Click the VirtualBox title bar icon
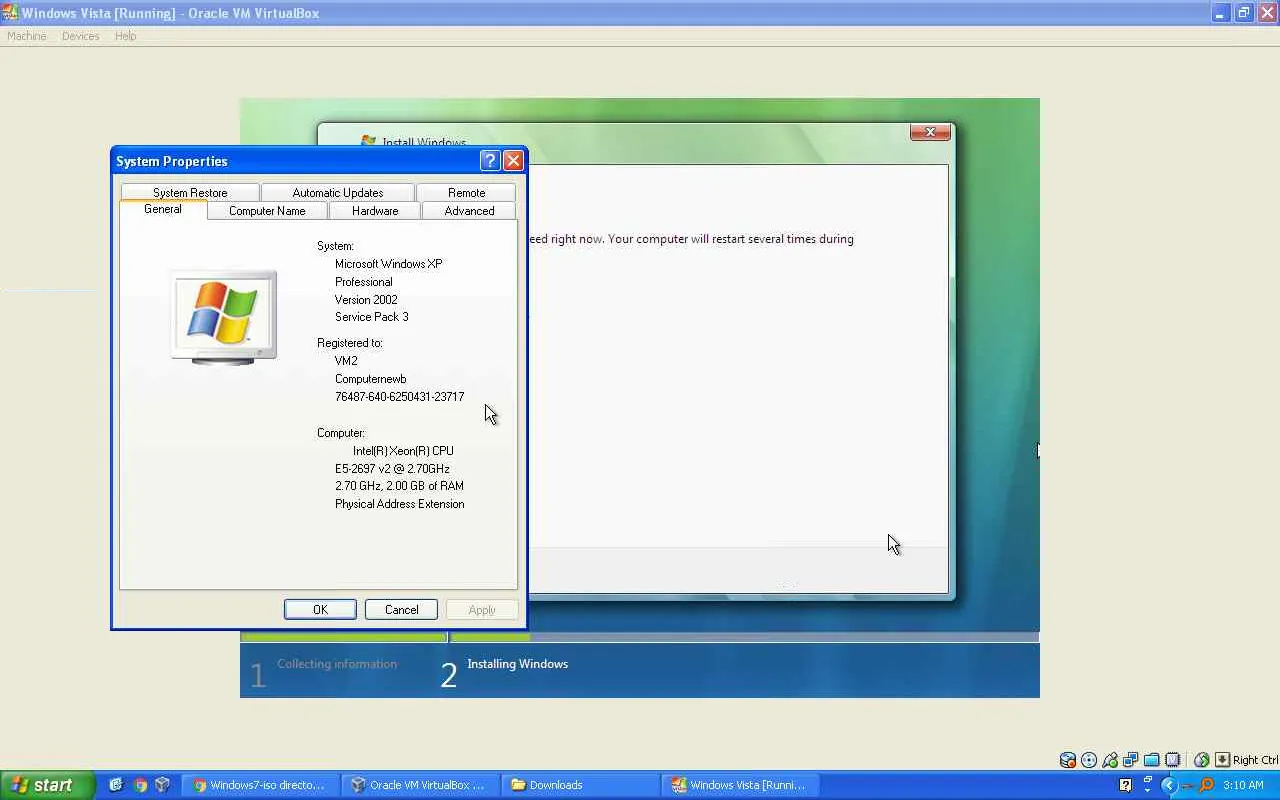The width and height of the screenshot is (1280, 800). point(10,13)
